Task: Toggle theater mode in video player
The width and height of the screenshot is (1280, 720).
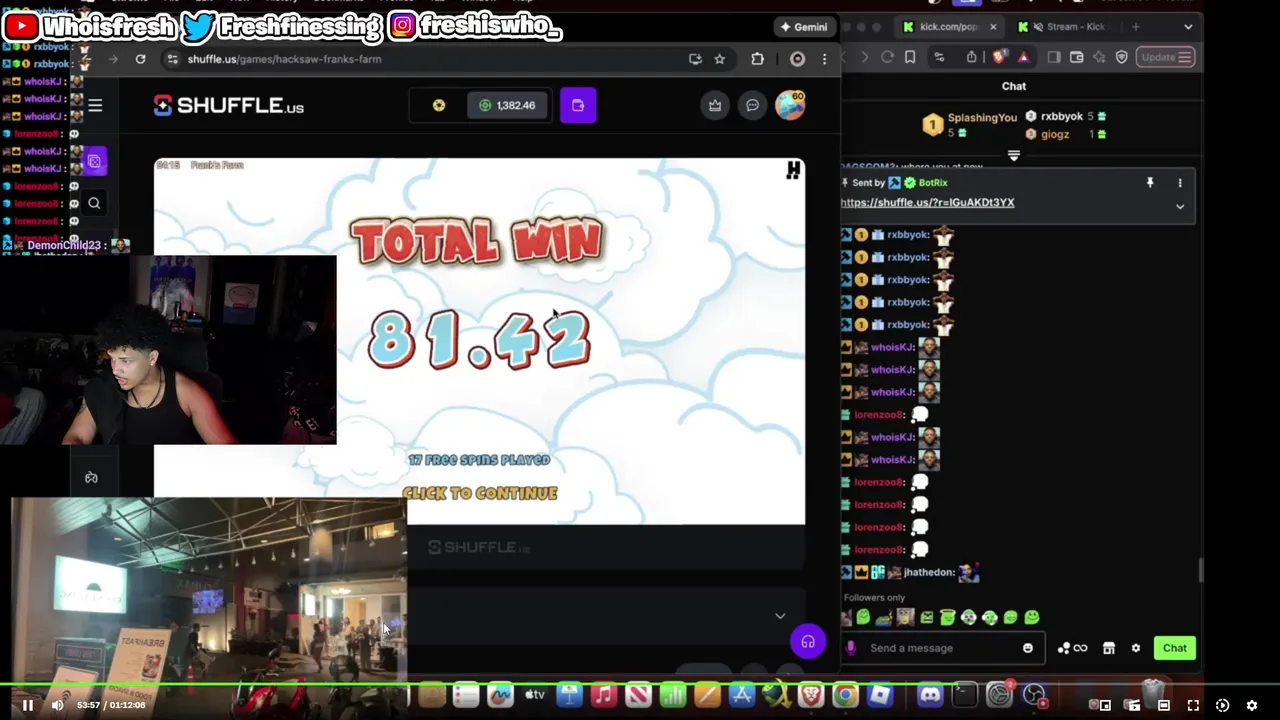Action: pyautogui.click(x=1164, y=705)
